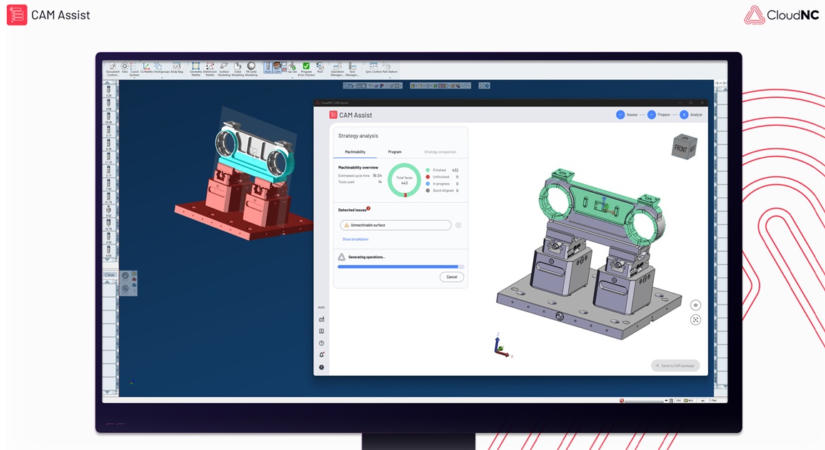Click the blue square Geometry toolbar icon

click(x=195, y=66)
